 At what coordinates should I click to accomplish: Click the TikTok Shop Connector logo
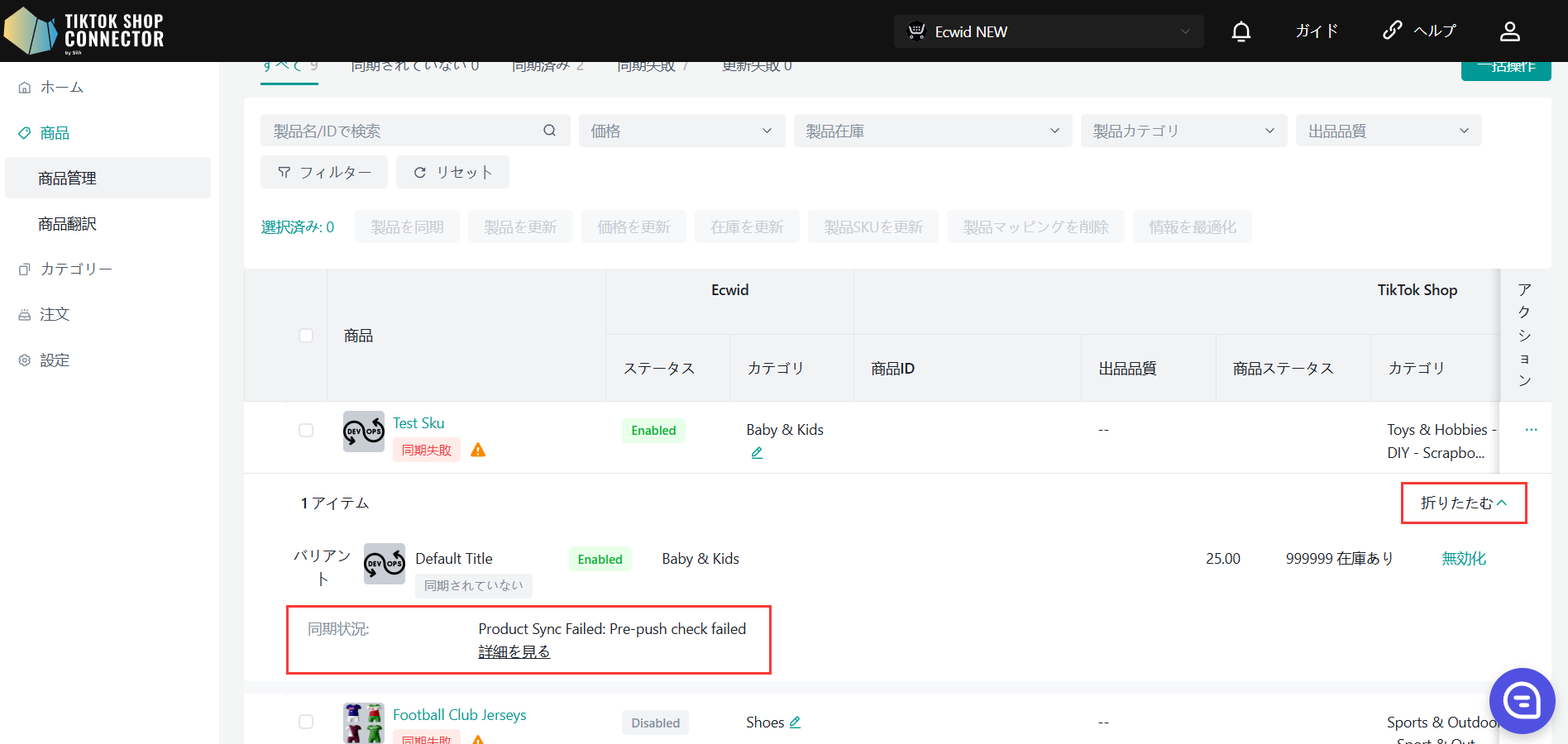(x=84, y=31)
